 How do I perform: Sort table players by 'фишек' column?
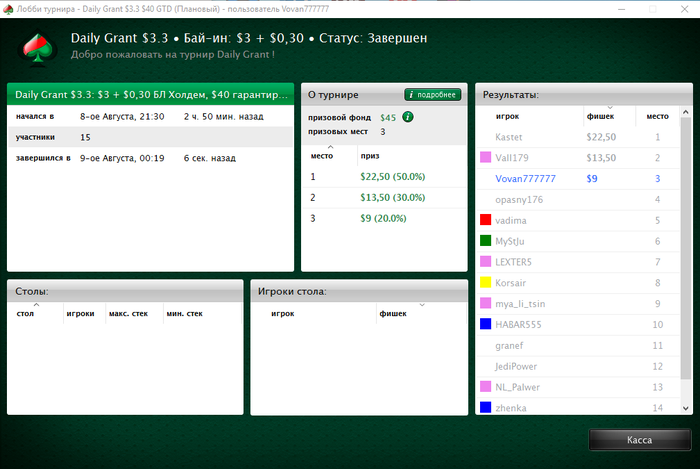[x=393, y=313]
